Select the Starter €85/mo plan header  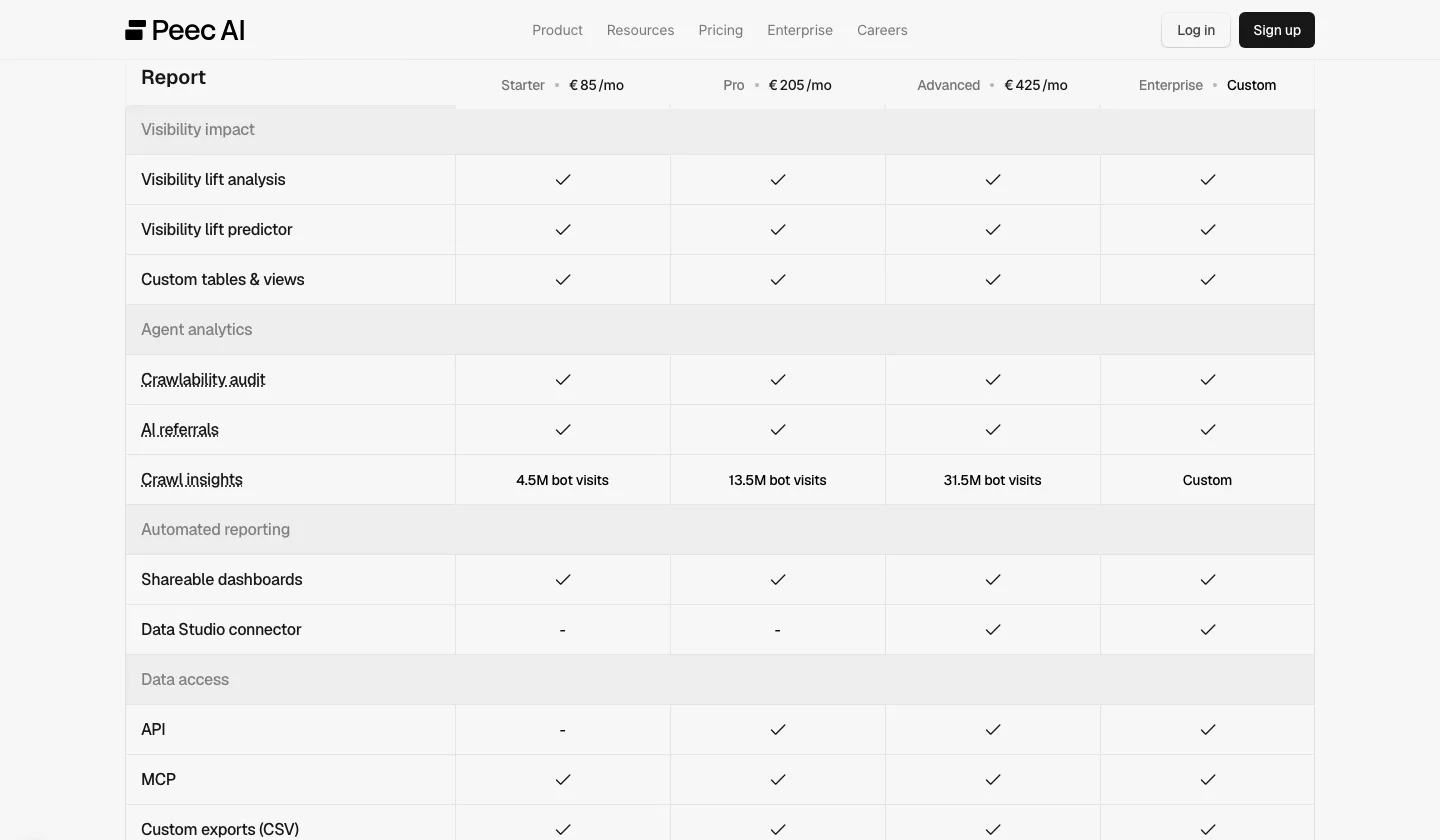tap(562, 85)
